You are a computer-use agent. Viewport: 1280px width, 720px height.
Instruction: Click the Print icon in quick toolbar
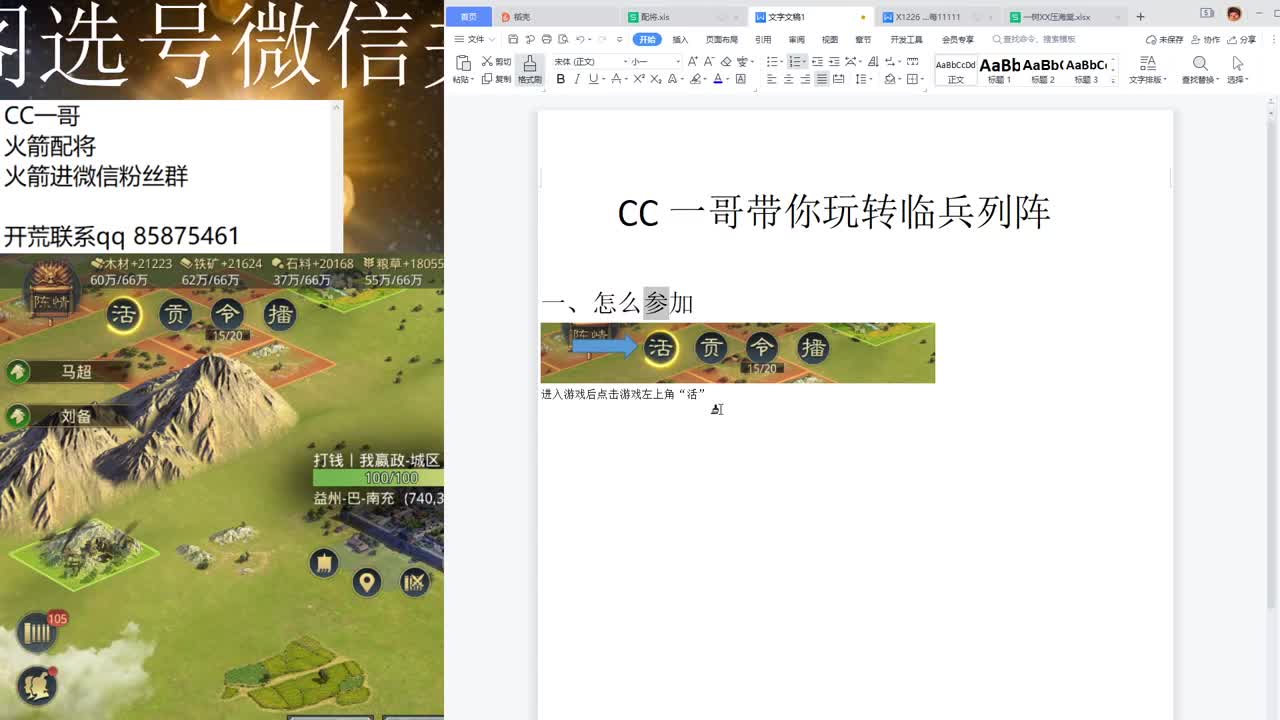[546, 39]
